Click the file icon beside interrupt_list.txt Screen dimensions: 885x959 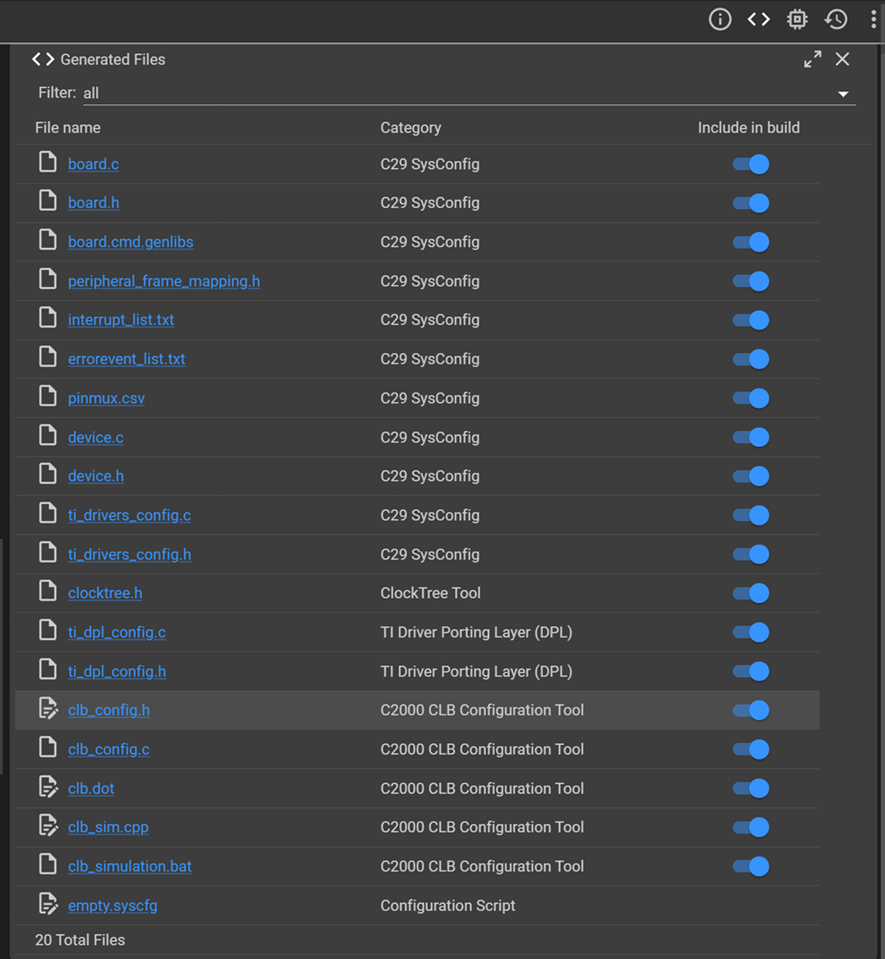pos(48,318)
